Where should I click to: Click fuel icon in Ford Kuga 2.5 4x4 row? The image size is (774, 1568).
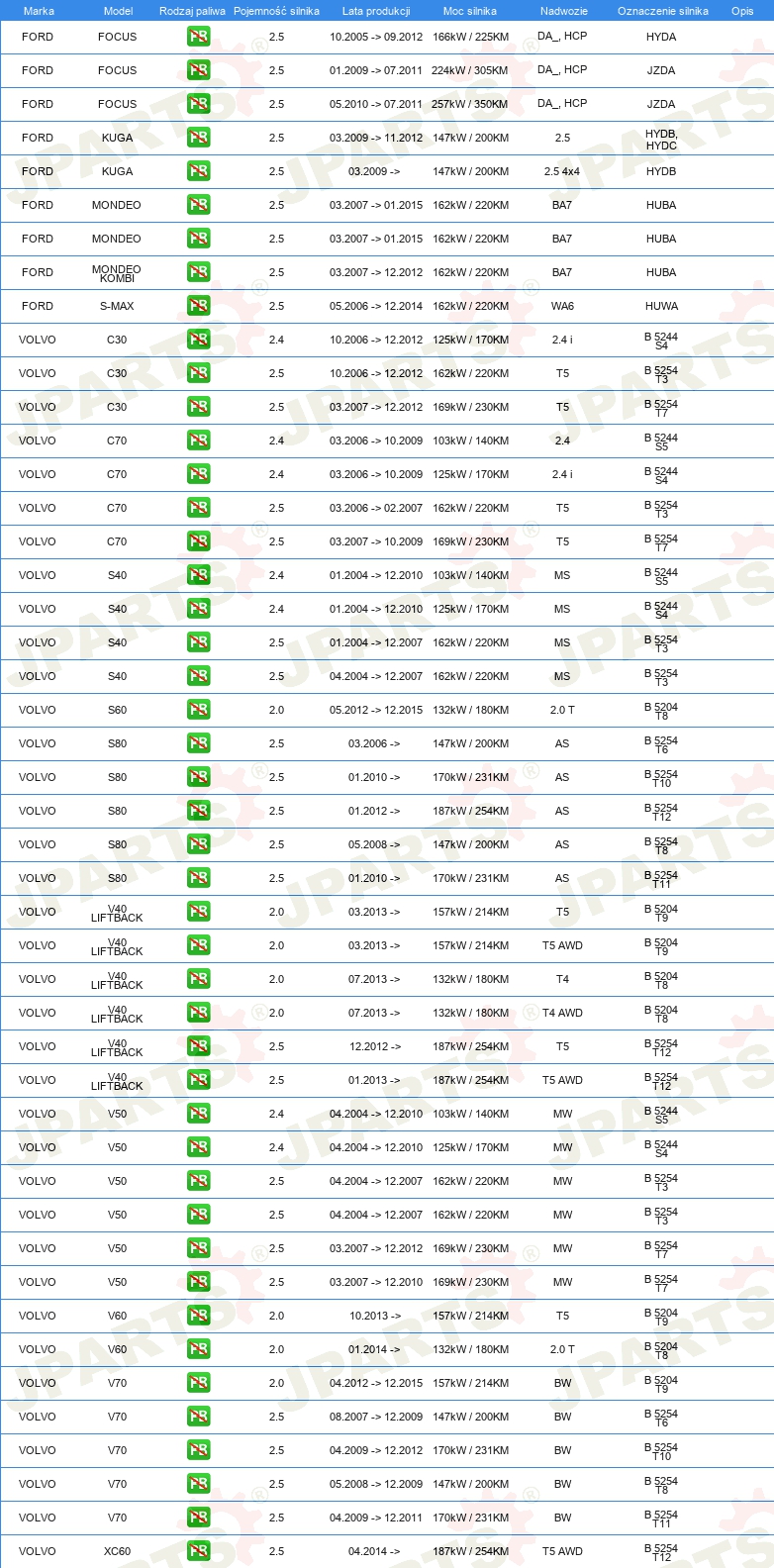pyautogui.click(x=198, y=171)
